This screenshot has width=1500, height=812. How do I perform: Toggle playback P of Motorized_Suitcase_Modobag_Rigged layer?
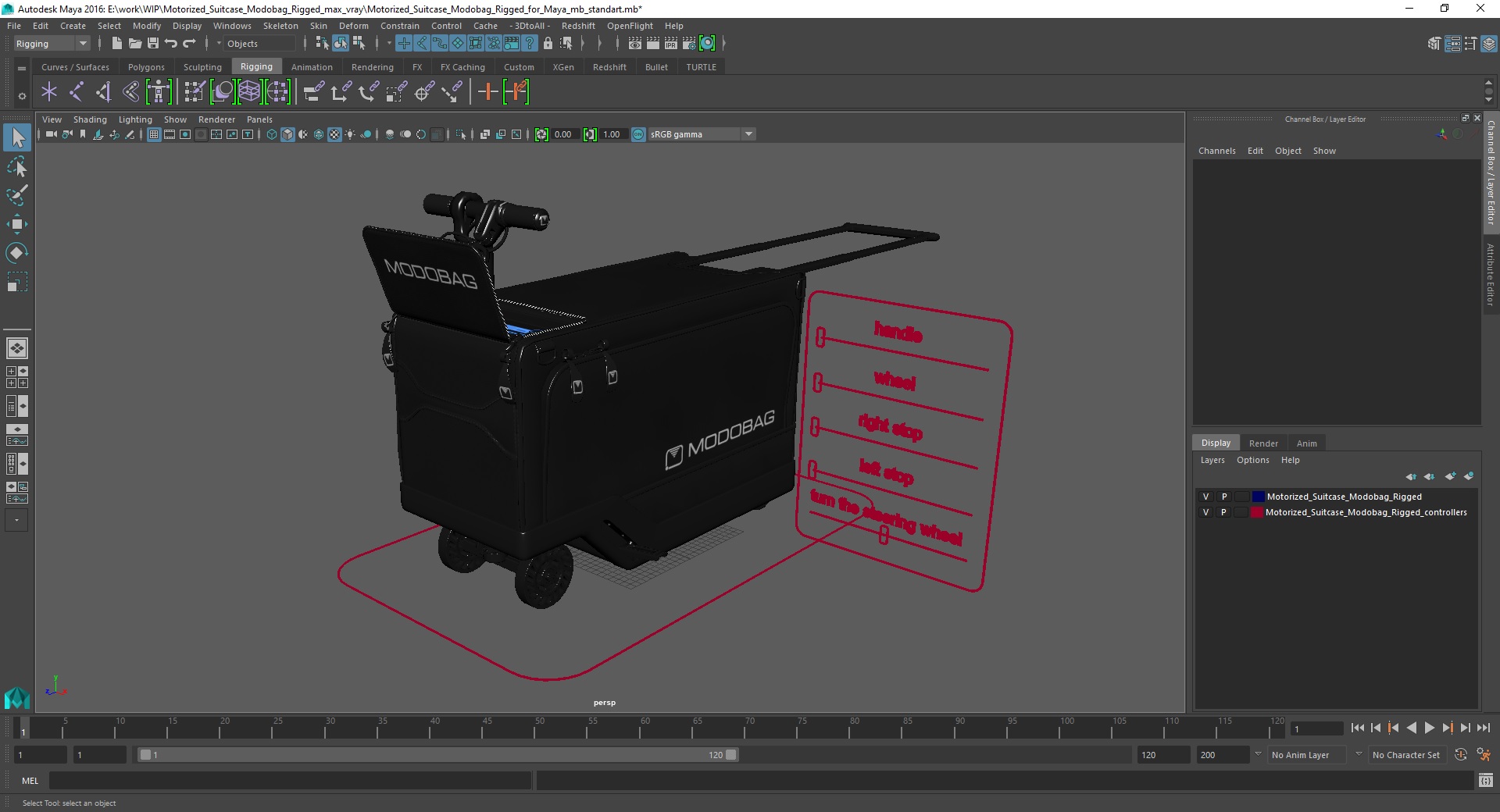(x=1224, y=497)
